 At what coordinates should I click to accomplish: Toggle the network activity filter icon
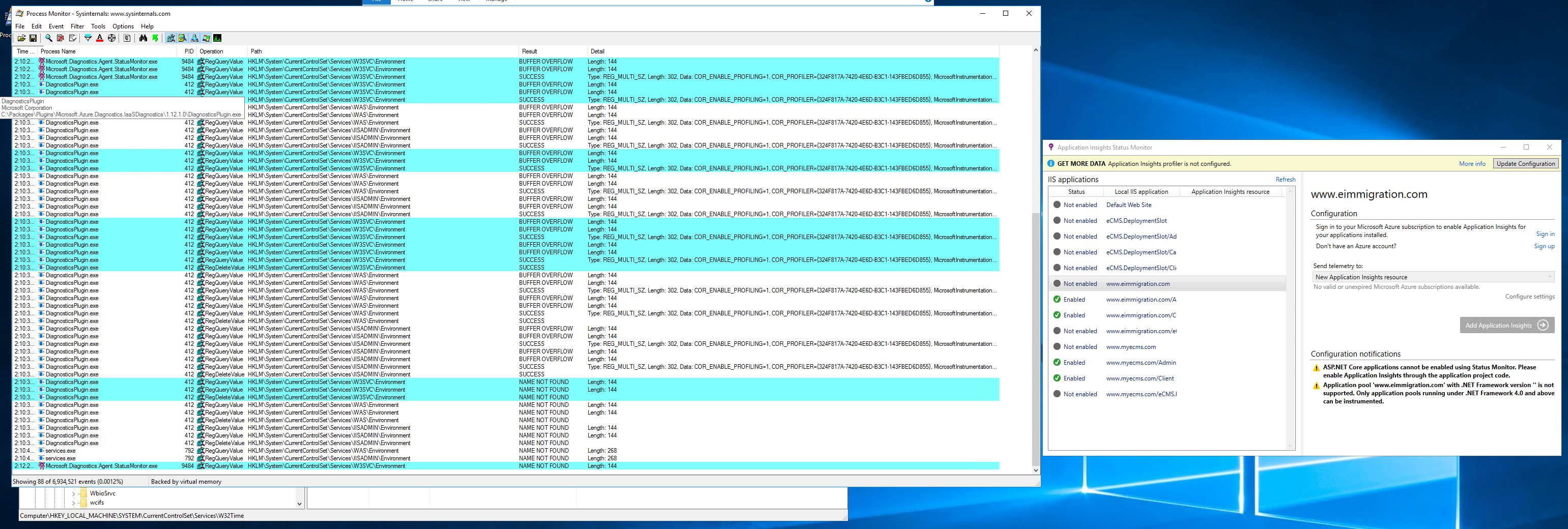(195, 38)
